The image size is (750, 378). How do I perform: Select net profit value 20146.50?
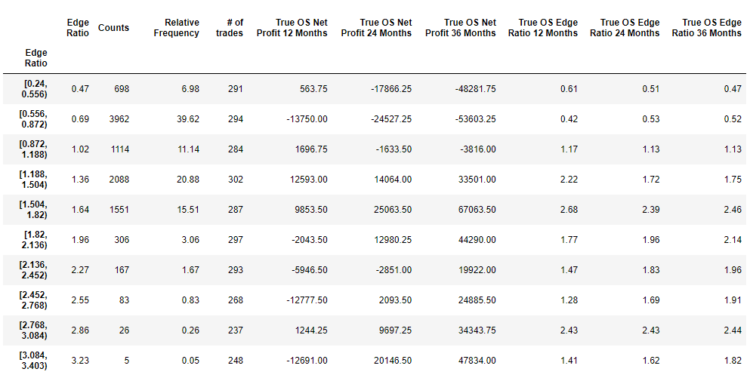394,360
